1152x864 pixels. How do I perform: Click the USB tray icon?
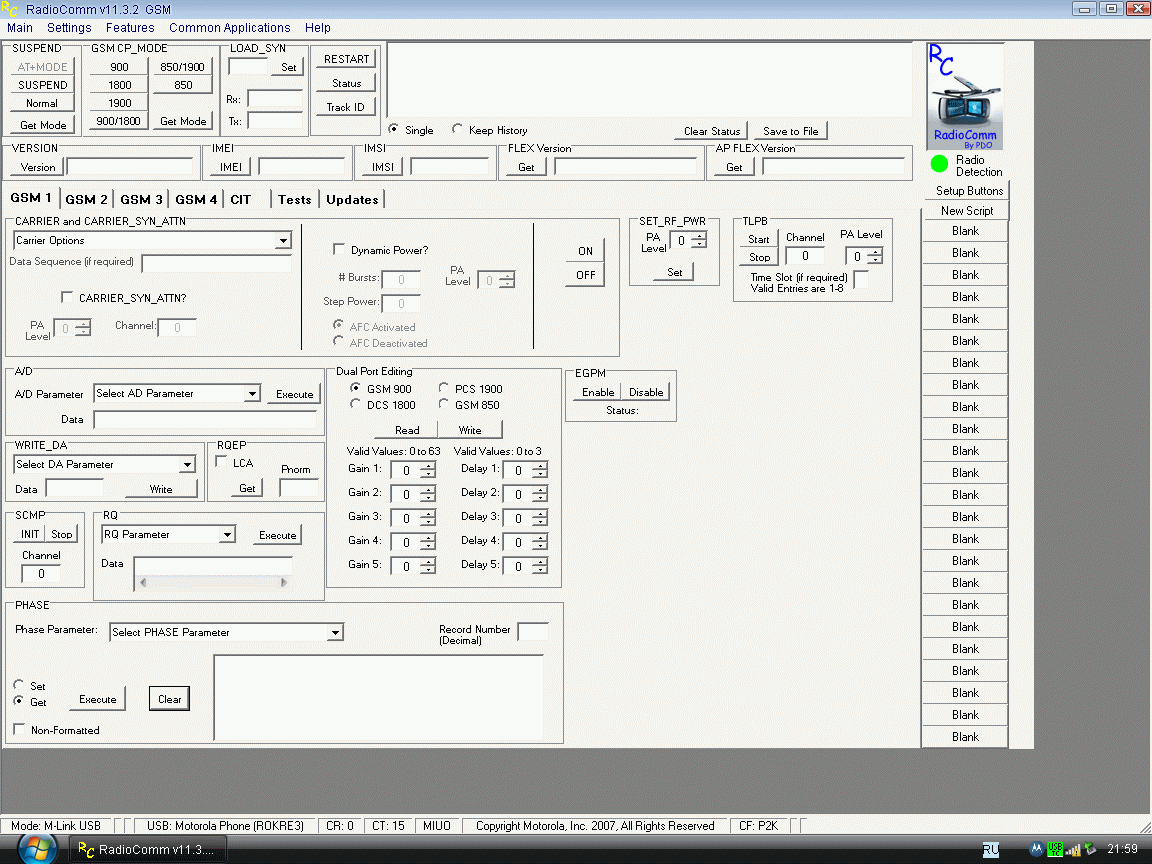(x=1055, y=849)
